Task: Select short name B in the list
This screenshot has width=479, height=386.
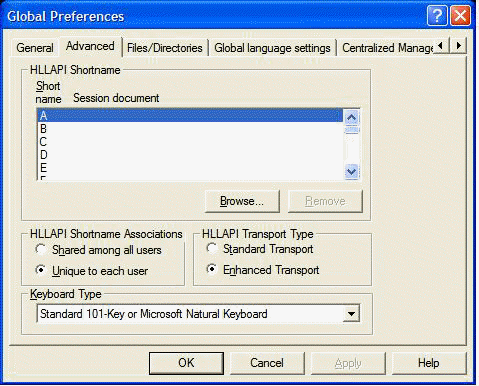Action: pos(190,129)
